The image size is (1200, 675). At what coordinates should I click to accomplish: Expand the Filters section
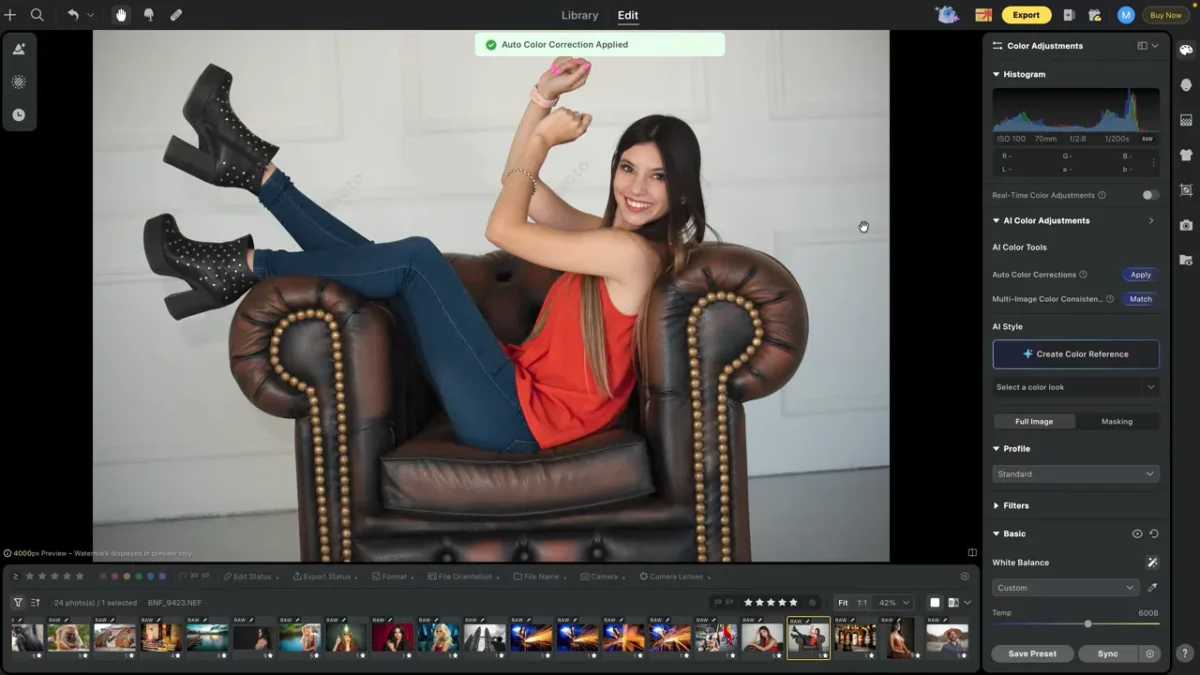tap(996, 506)
